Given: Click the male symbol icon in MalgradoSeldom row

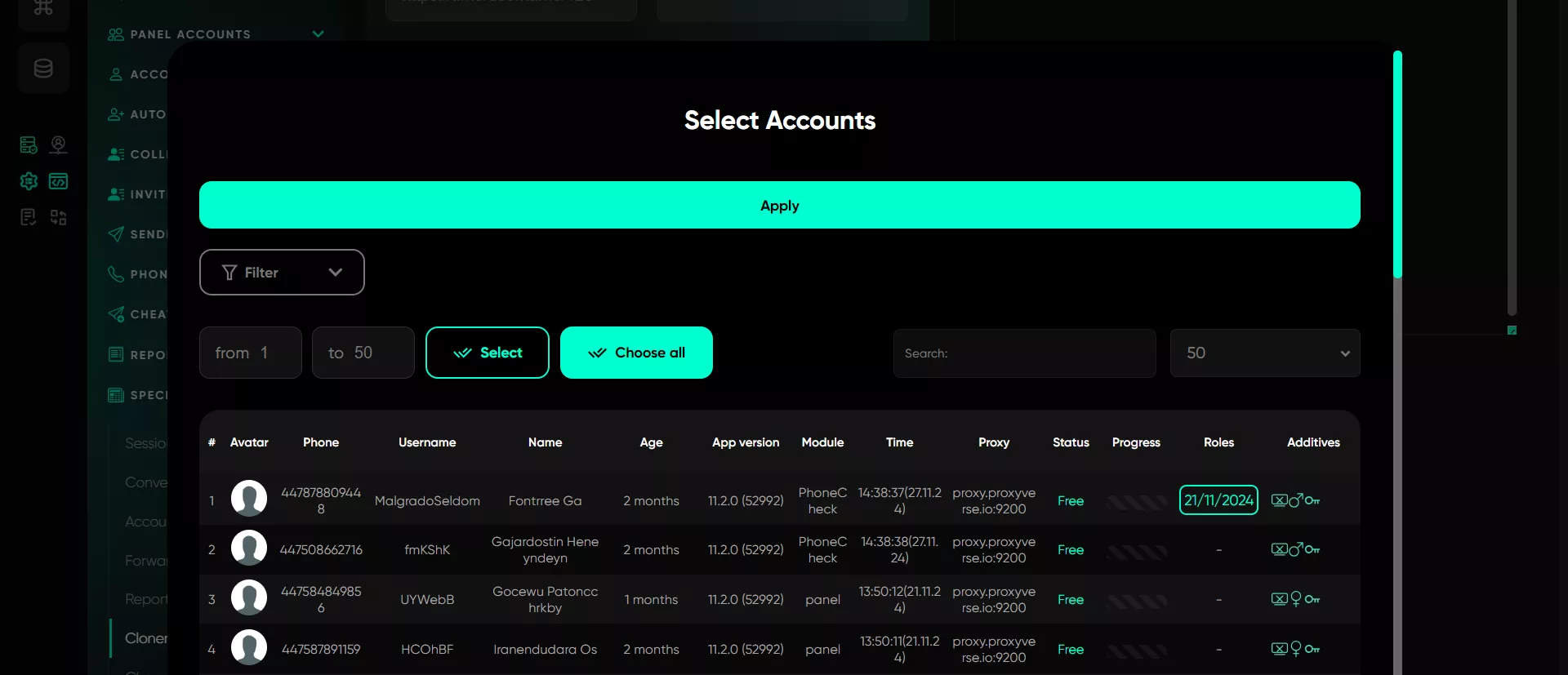Looking at the screenshot, I should pyautogui.click(x=1296, y=500).
